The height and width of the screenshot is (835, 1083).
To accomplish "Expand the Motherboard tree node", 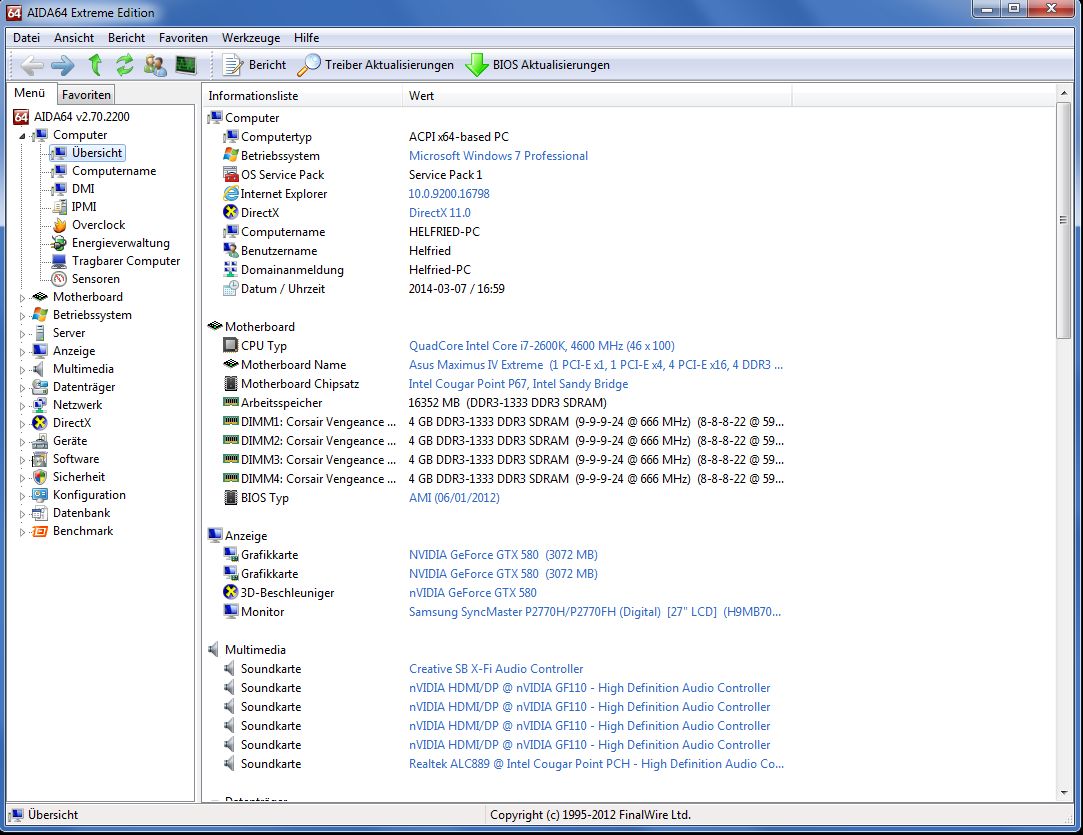I will pyautogui.click(x=23, y=297).
